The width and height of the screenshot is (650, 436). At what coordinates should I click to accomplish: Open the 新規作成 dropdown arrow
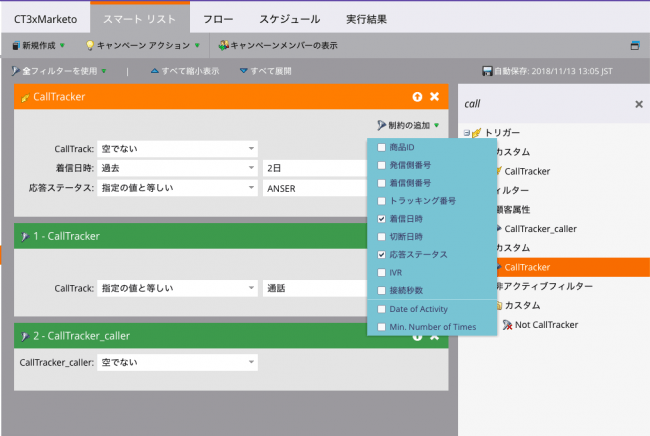click(62, 45)
